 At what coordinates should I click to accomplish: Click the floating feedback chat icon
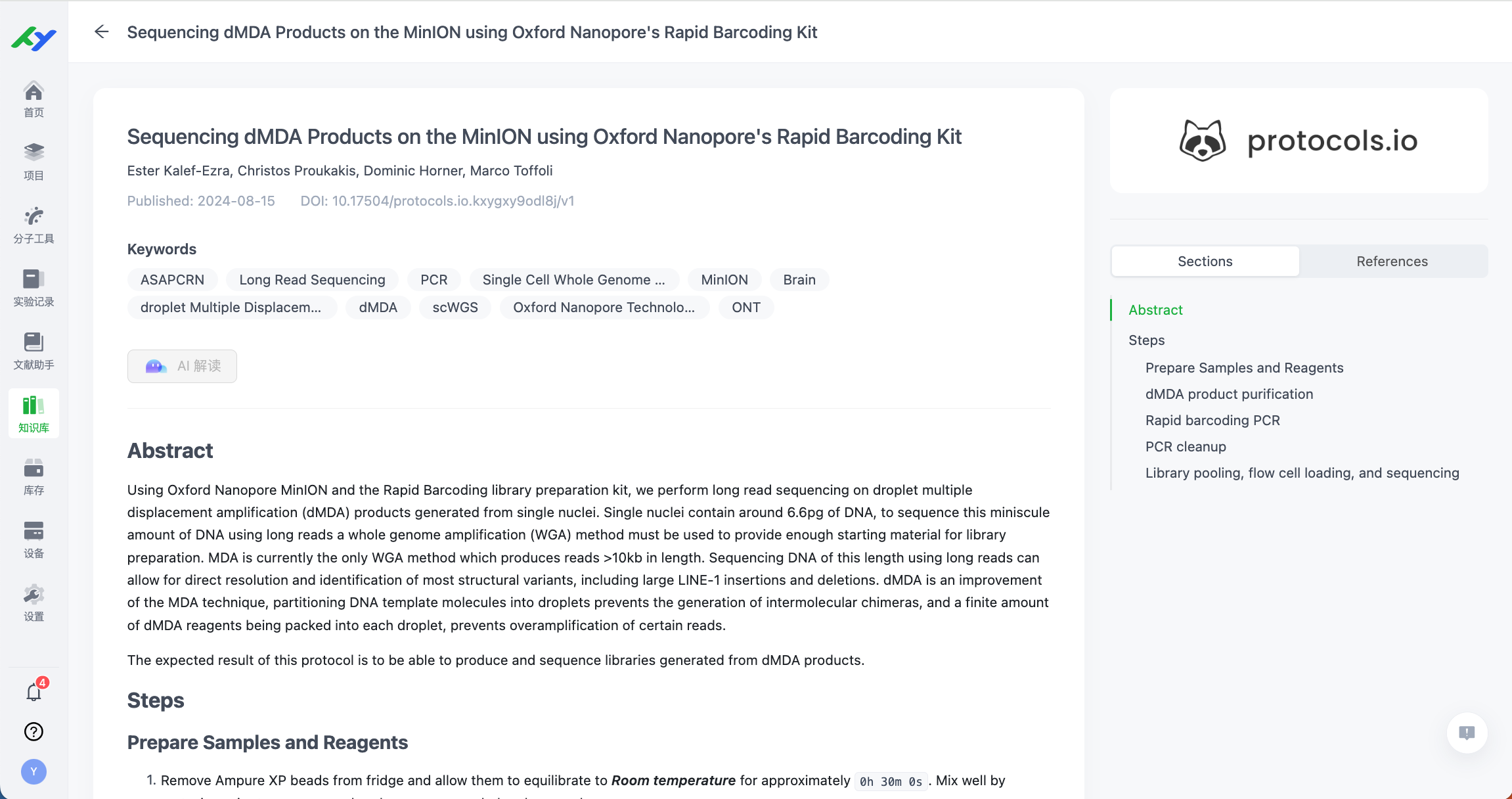click(1467, 733)
